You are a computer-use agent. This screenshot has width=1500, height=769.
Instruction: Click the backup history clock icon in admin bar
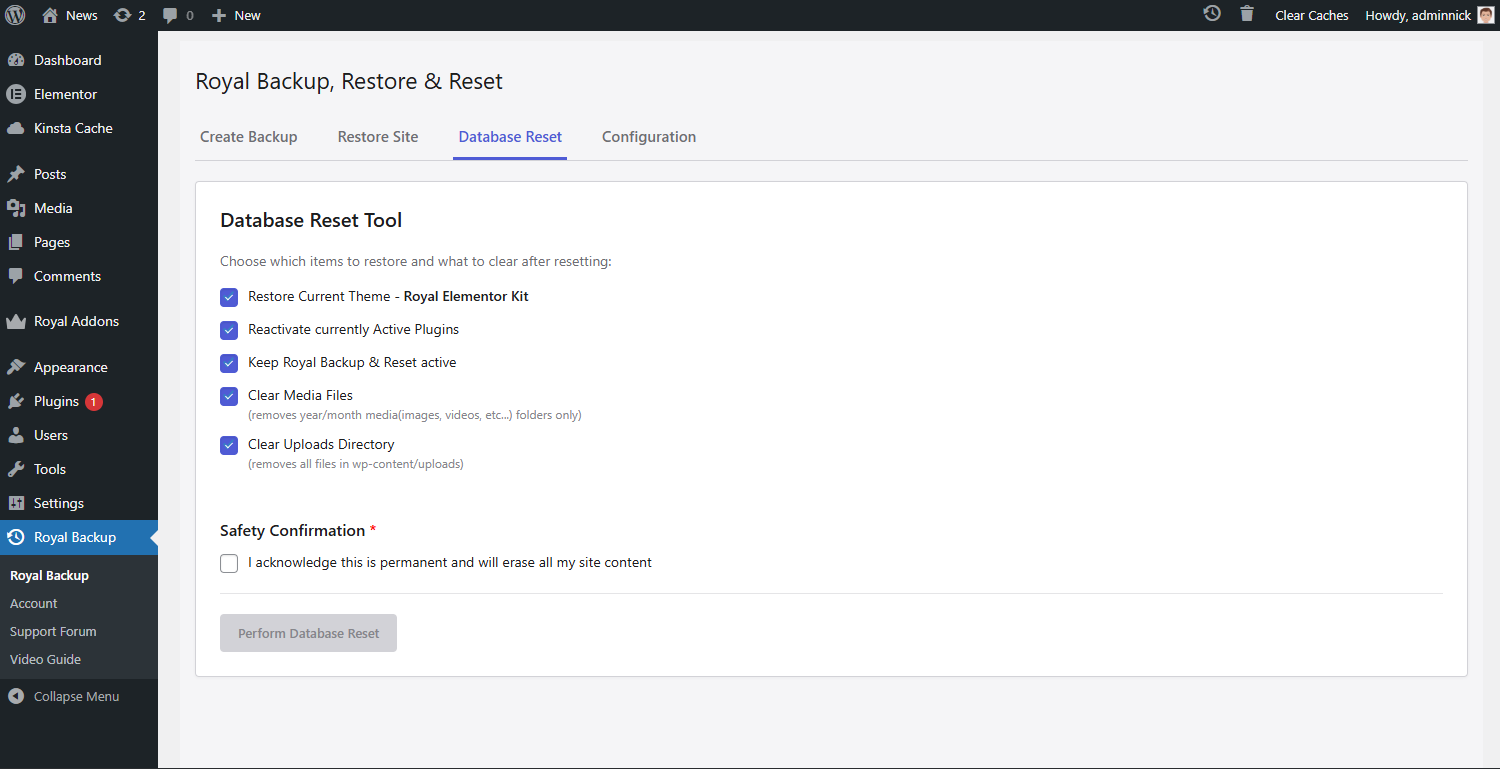[1212, 14]
